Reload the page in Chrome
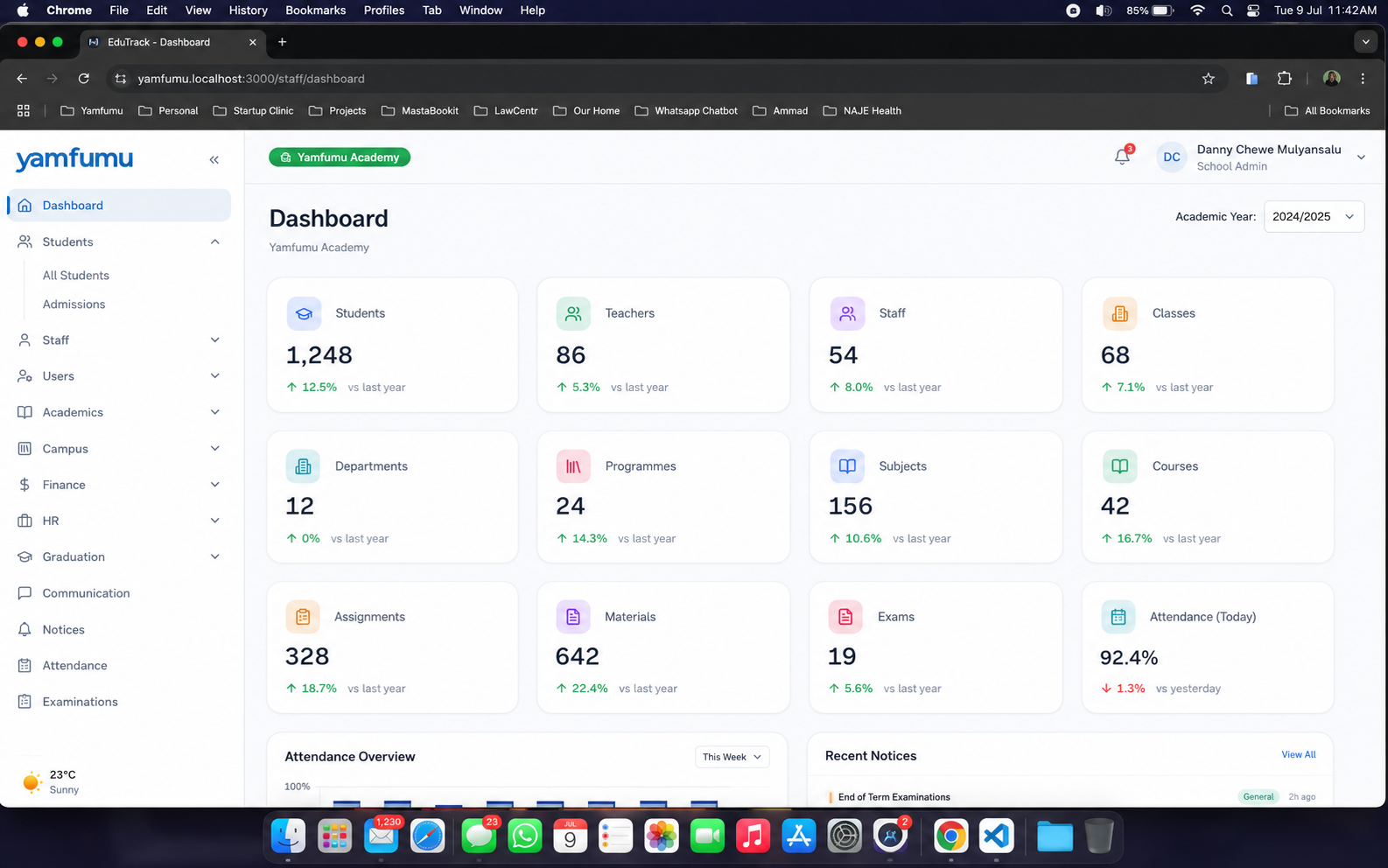 pyautogui.click(x=84, y=79)
